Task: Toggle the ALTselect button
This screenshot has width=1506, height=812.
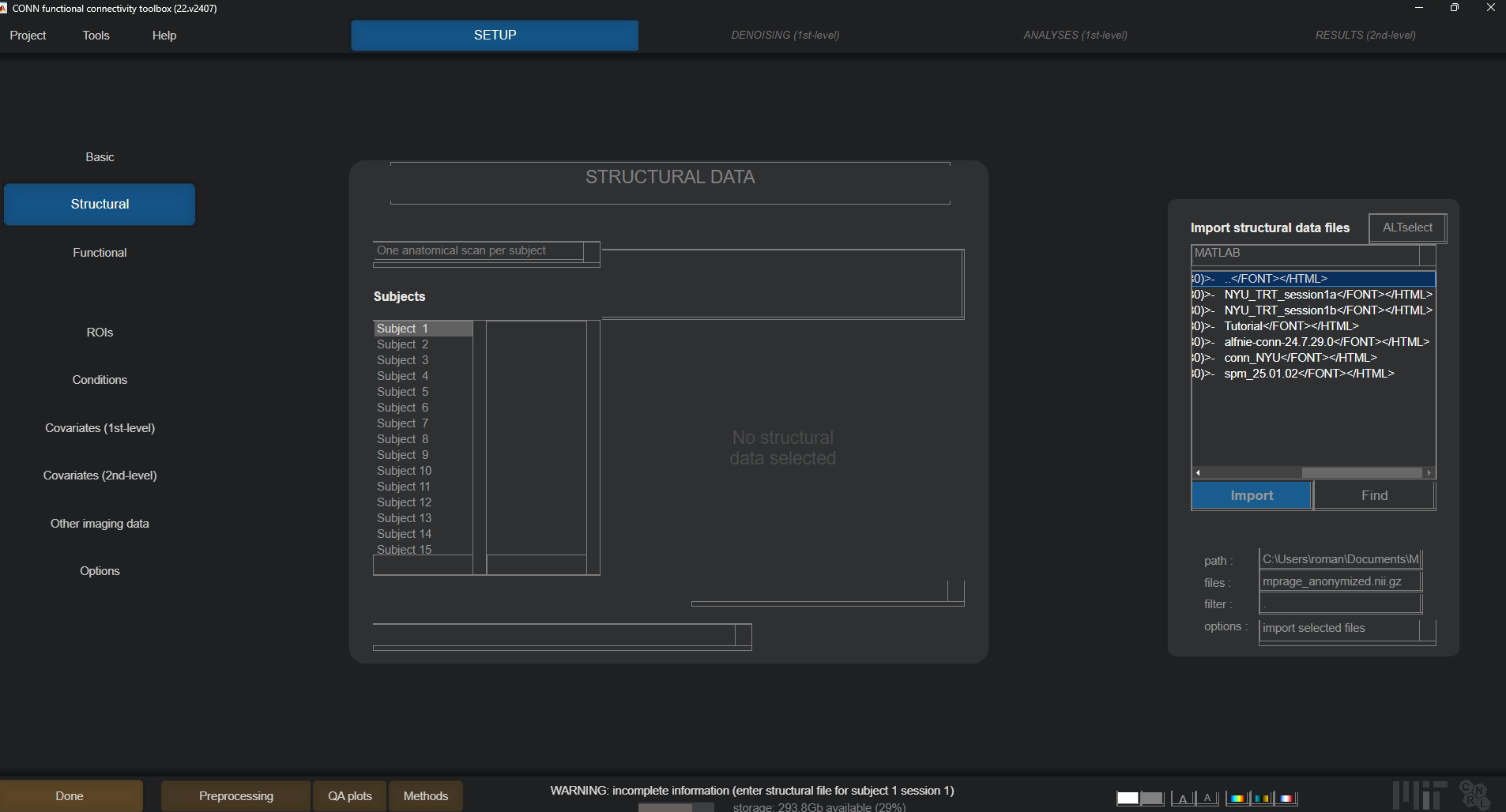Action: [1407, 227]
